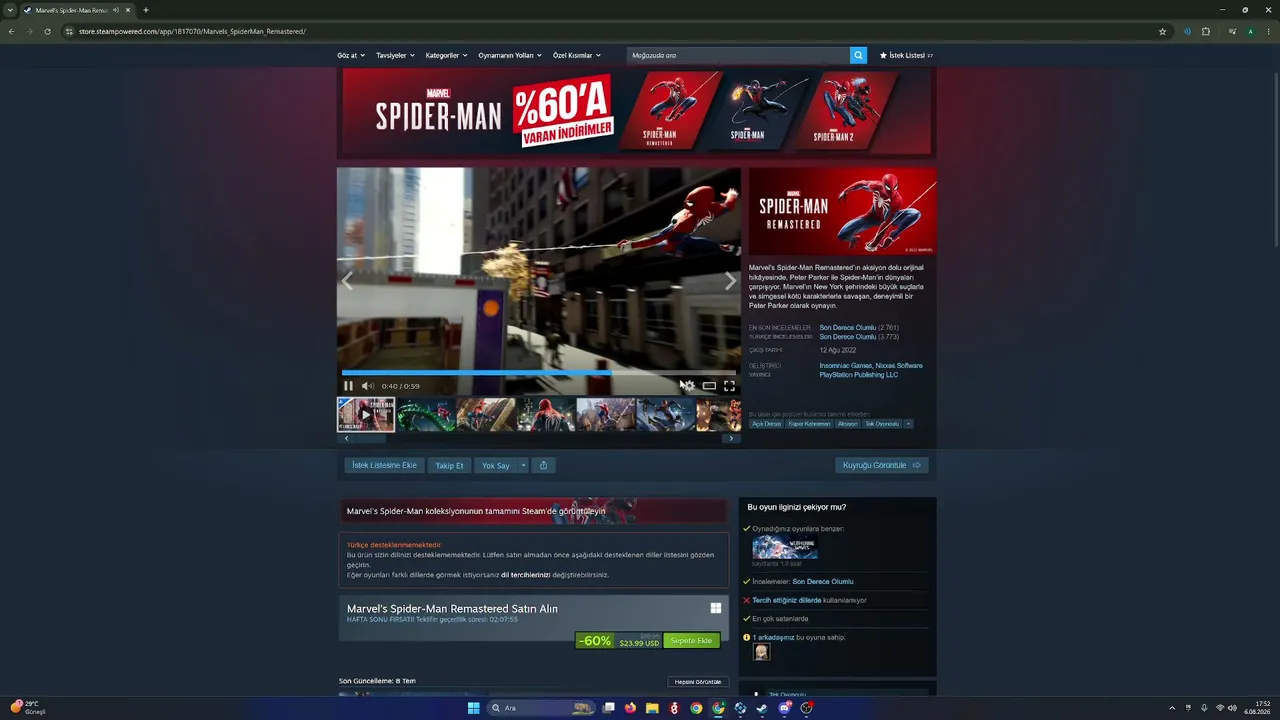1280x720 pixels.
Task: Open the video player settings gear
Action: pos(689,386)
